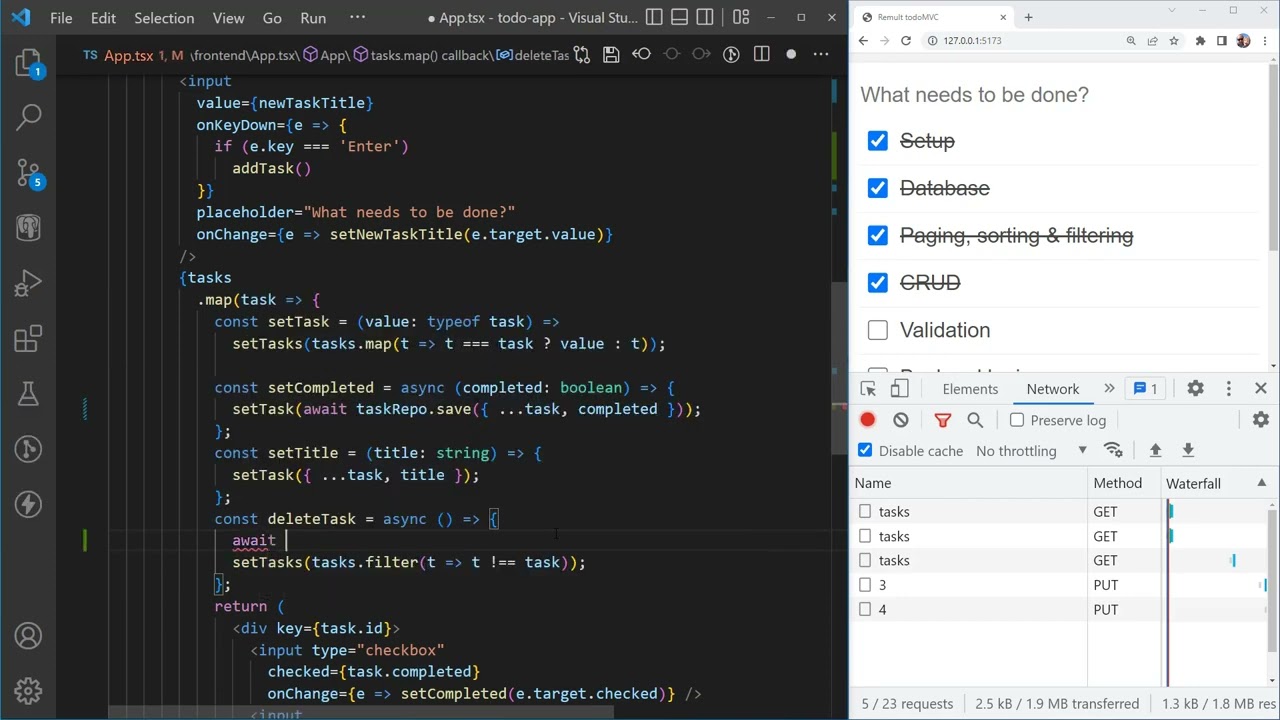The height and width of the screenshot is (720, 1280).
Task: Toggle primary sidebar layout icon in title bar
Action: (x=654, y=18)
